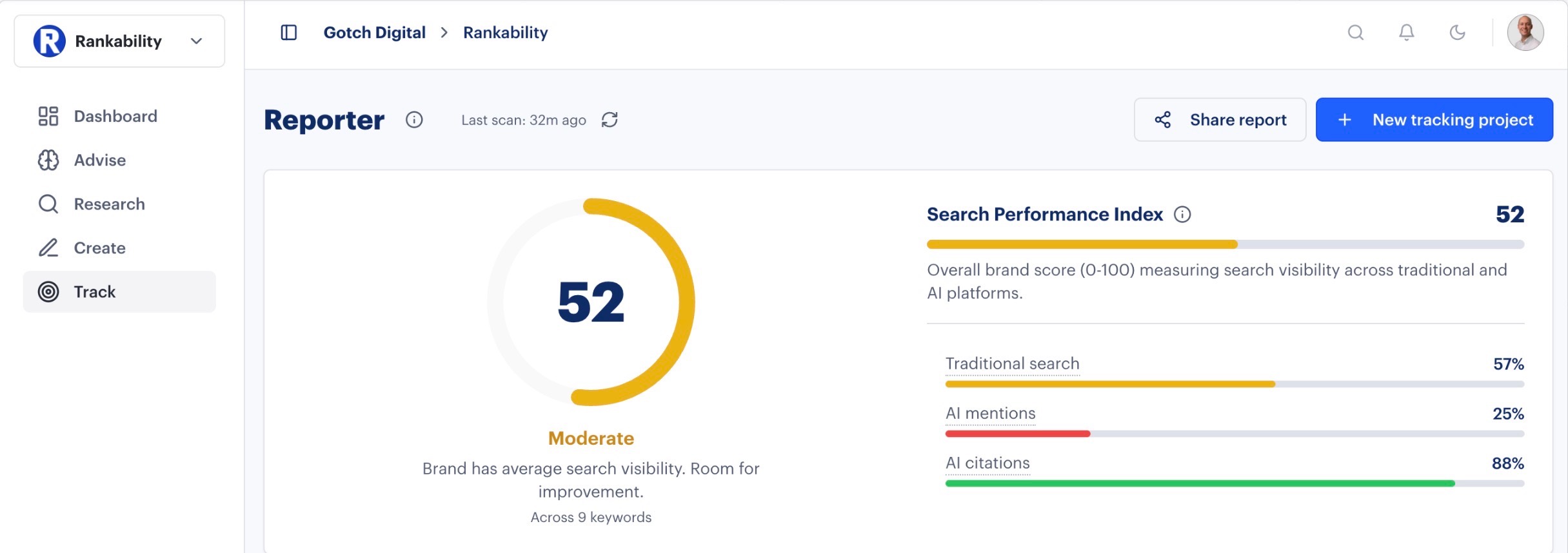Click the 'Last scan: 32m ago' text
The image size is (1568, 553).
524,120
